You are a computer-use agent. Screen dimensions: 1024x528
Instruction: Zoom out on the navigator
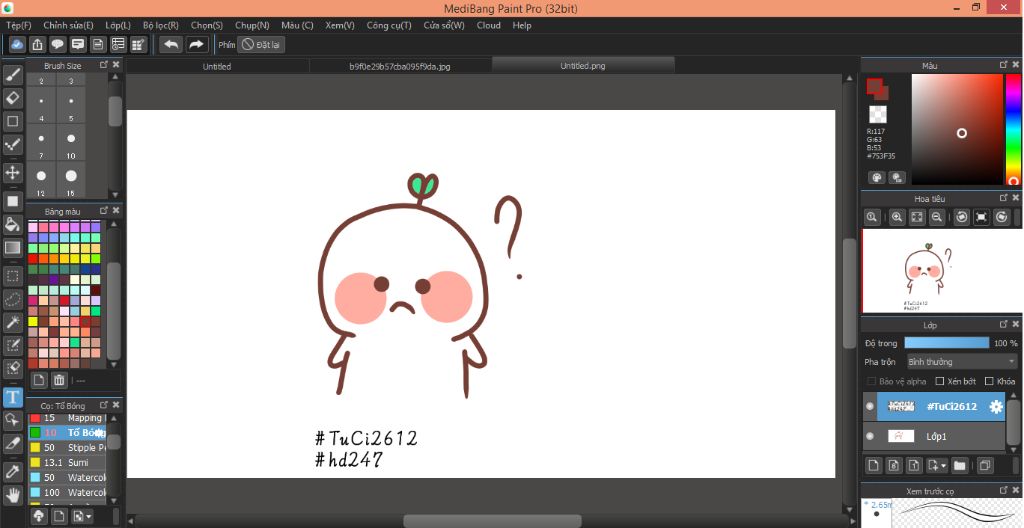(936, 218)
